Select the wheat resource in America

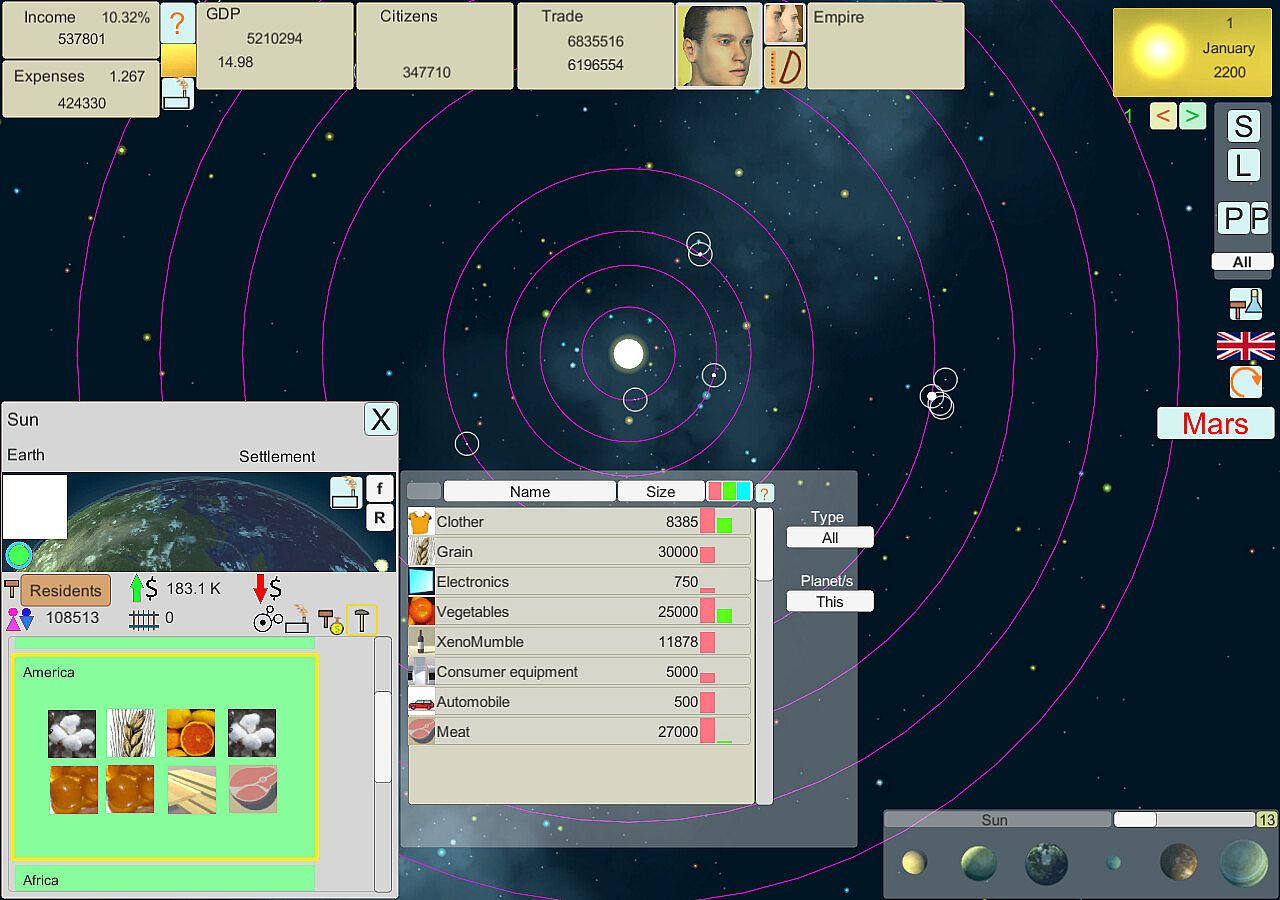(x=131, y=733)
